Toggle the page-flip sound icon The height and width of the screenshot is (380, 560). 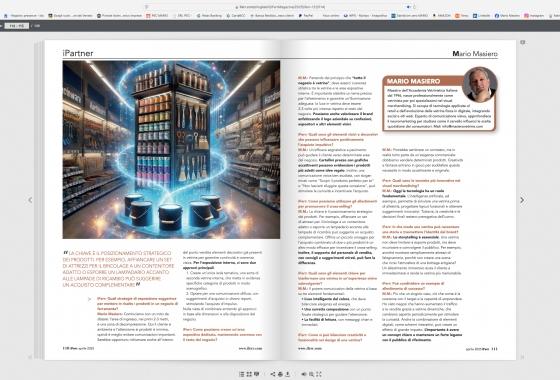click(304, 374)
